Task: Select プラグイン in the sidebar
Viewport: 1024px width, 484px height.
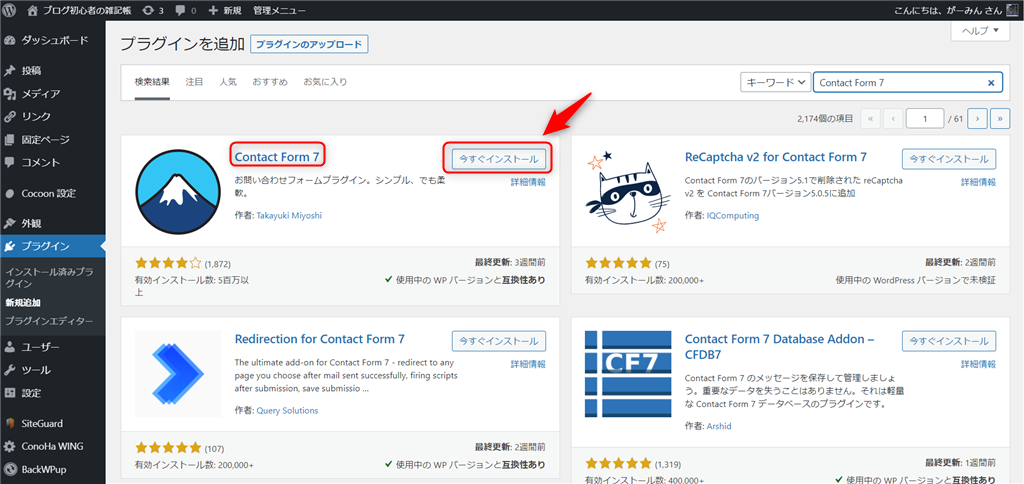Action: (x=52, y=246)
